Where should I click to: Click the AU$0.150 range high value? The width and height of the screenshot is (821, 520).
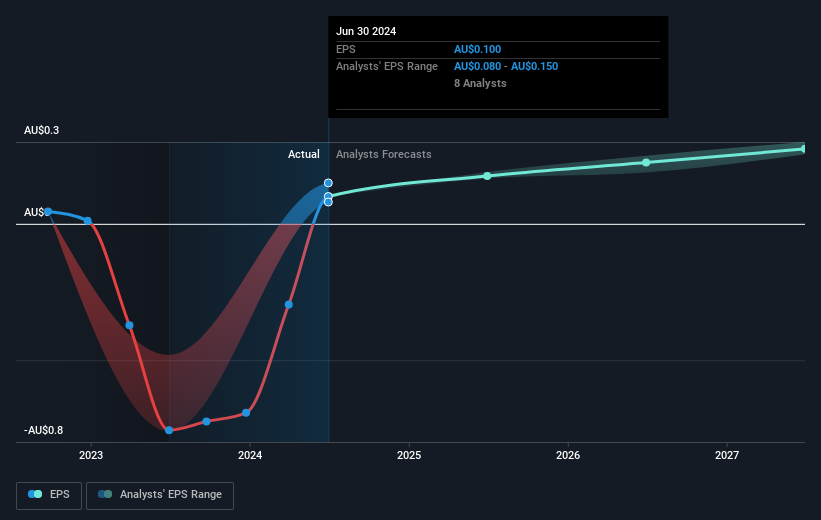point(535,67)
